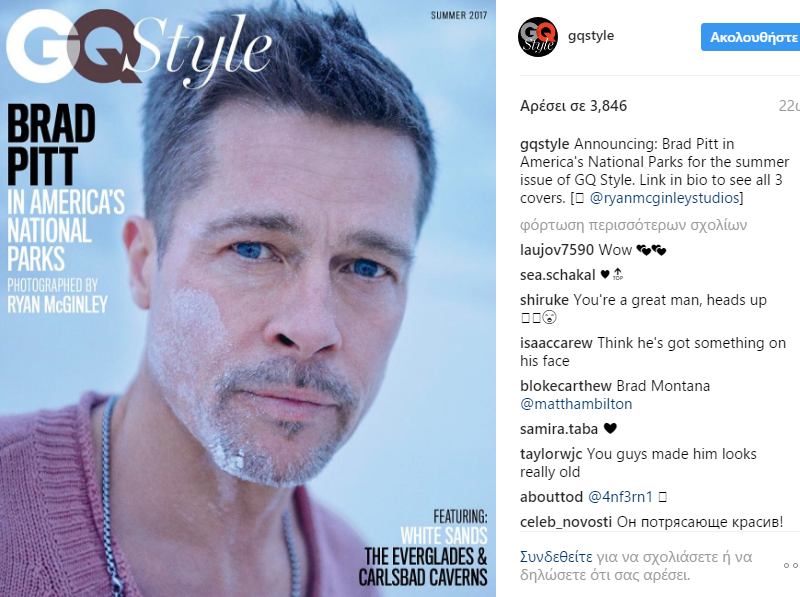Open the gqstyle profile avatar

point(538,37)
